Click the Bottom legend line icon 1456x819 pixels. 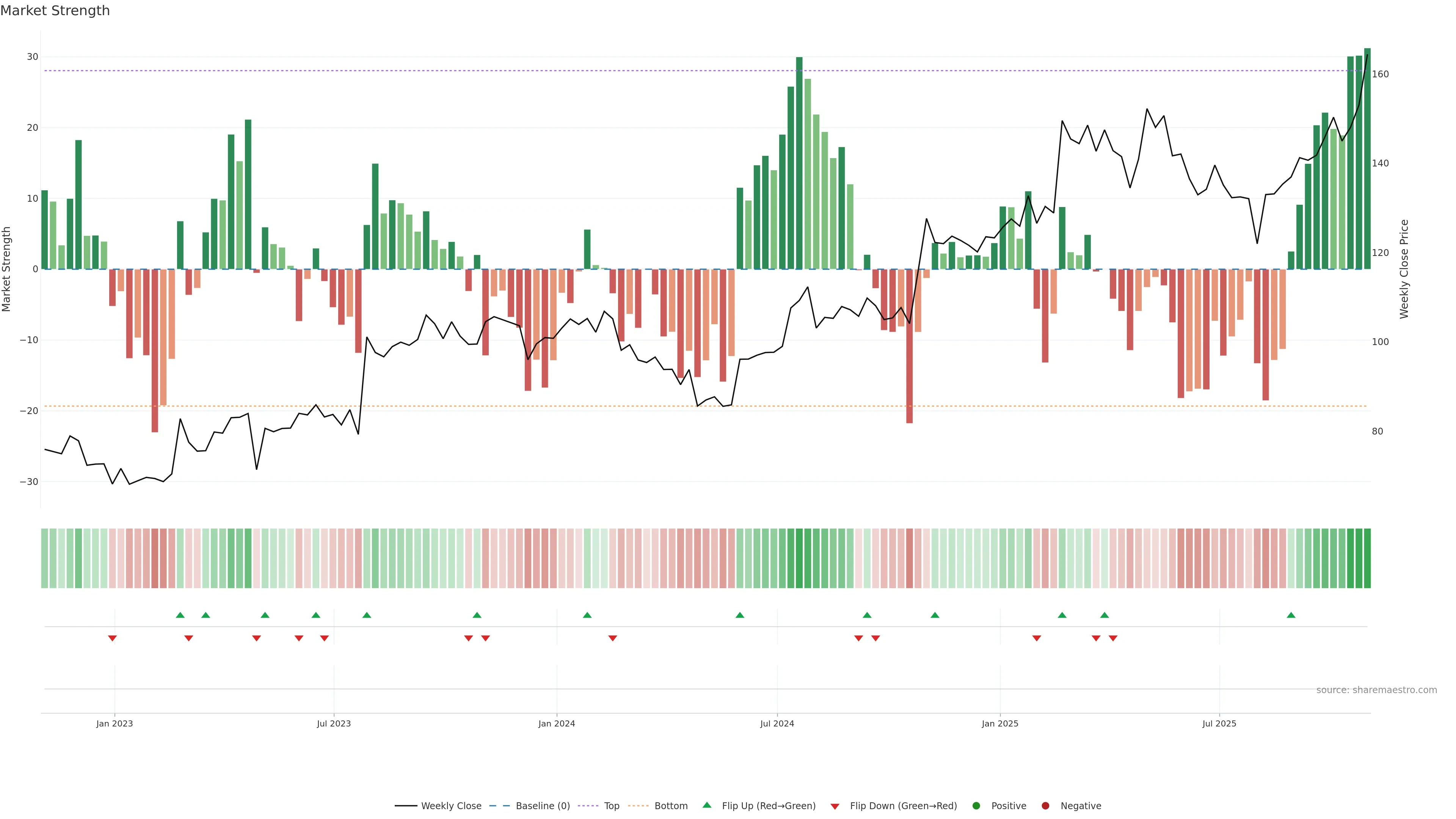point(638,805)
